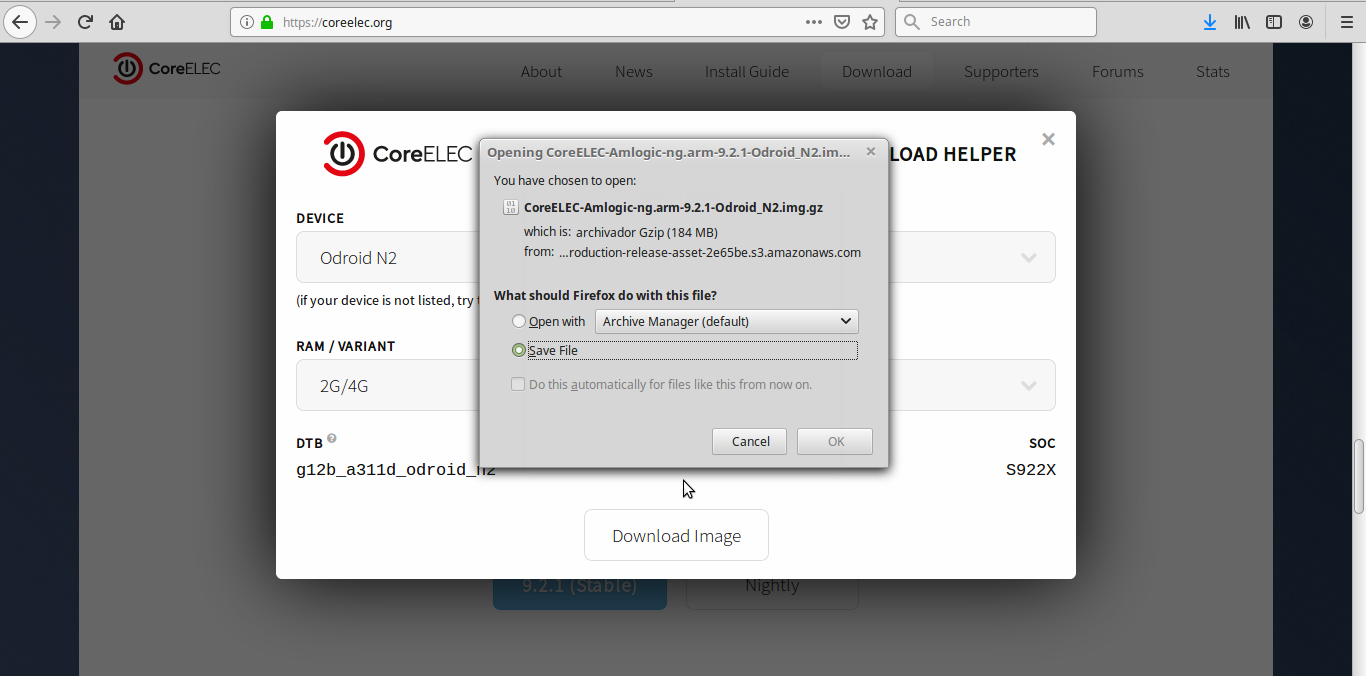Go to the Firefox home page
Screen dimensions: 1366x676
[x=117, y=22]
